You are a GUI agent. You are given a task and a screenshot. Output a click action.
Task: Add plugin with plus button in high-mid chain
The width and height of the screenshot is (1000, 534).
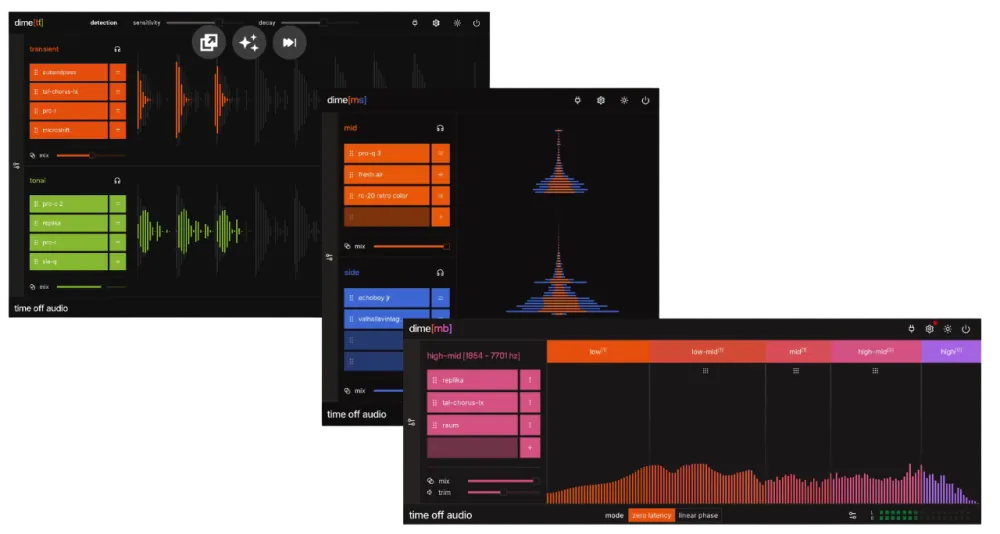(530, 448)
